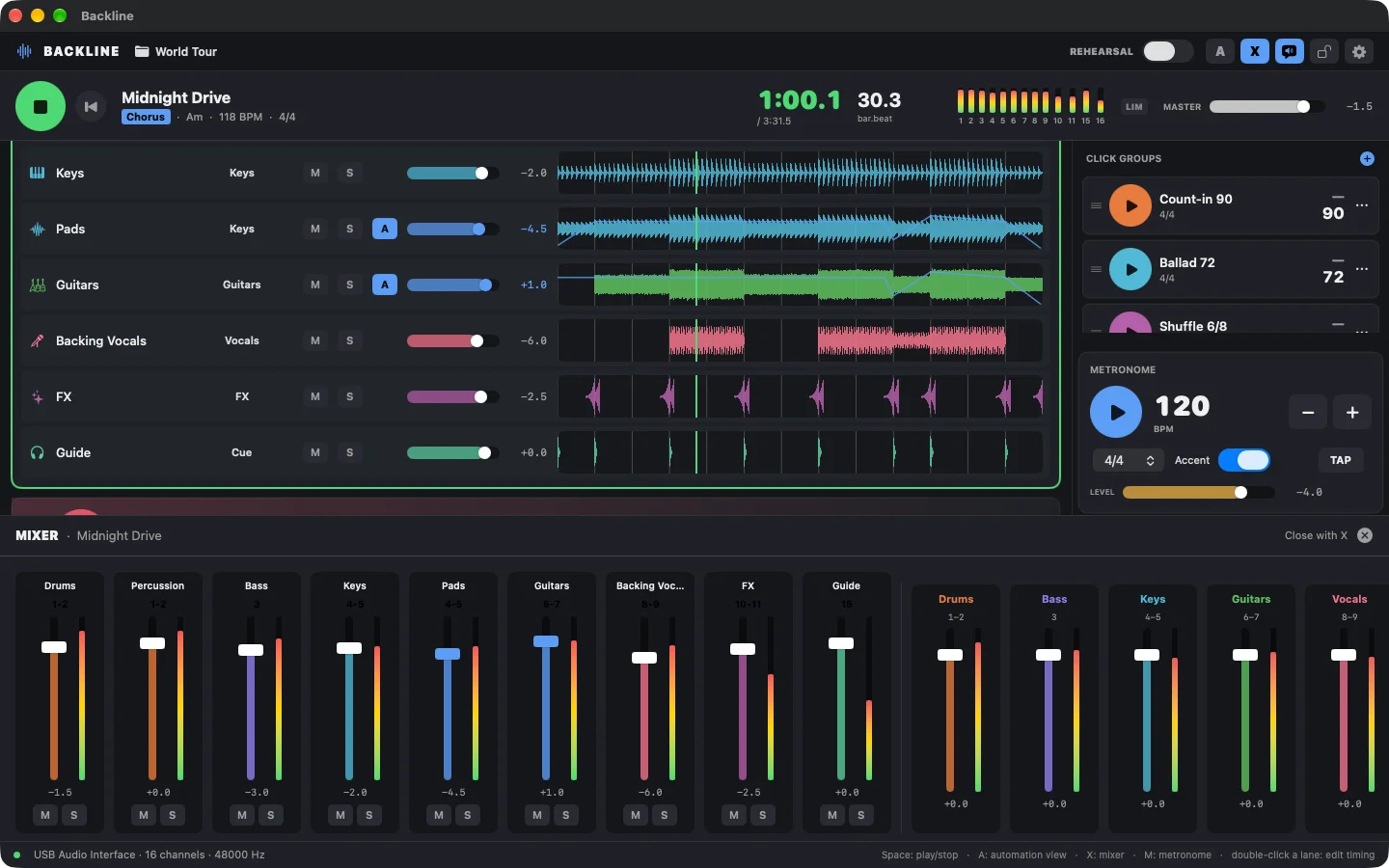Image resolution: width=1389 pixels, height=868 pixels.
Task: Click the Guitars track icon
Action: (x=38, y=285)
